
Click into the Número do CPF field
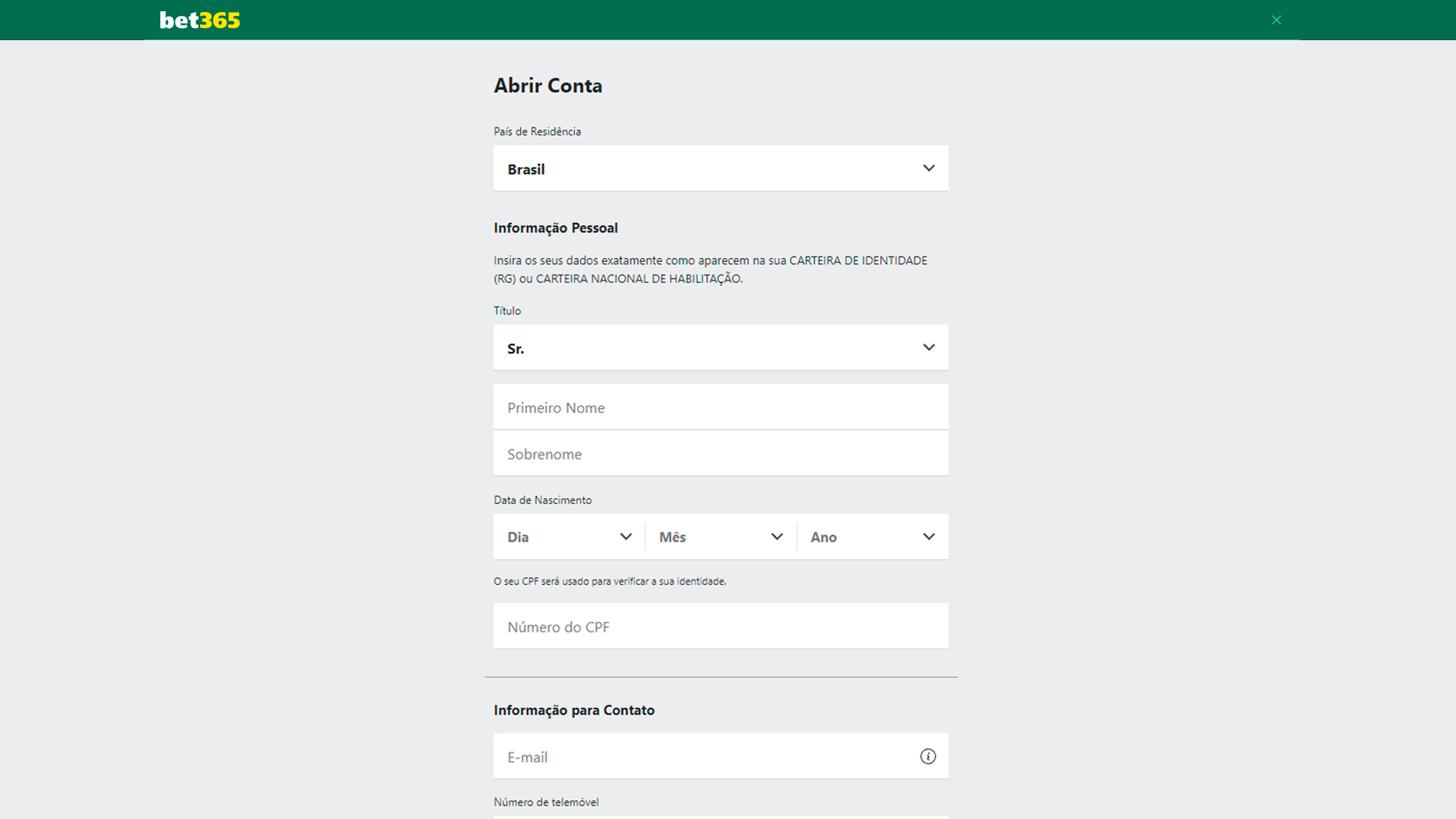click(720, 626)
